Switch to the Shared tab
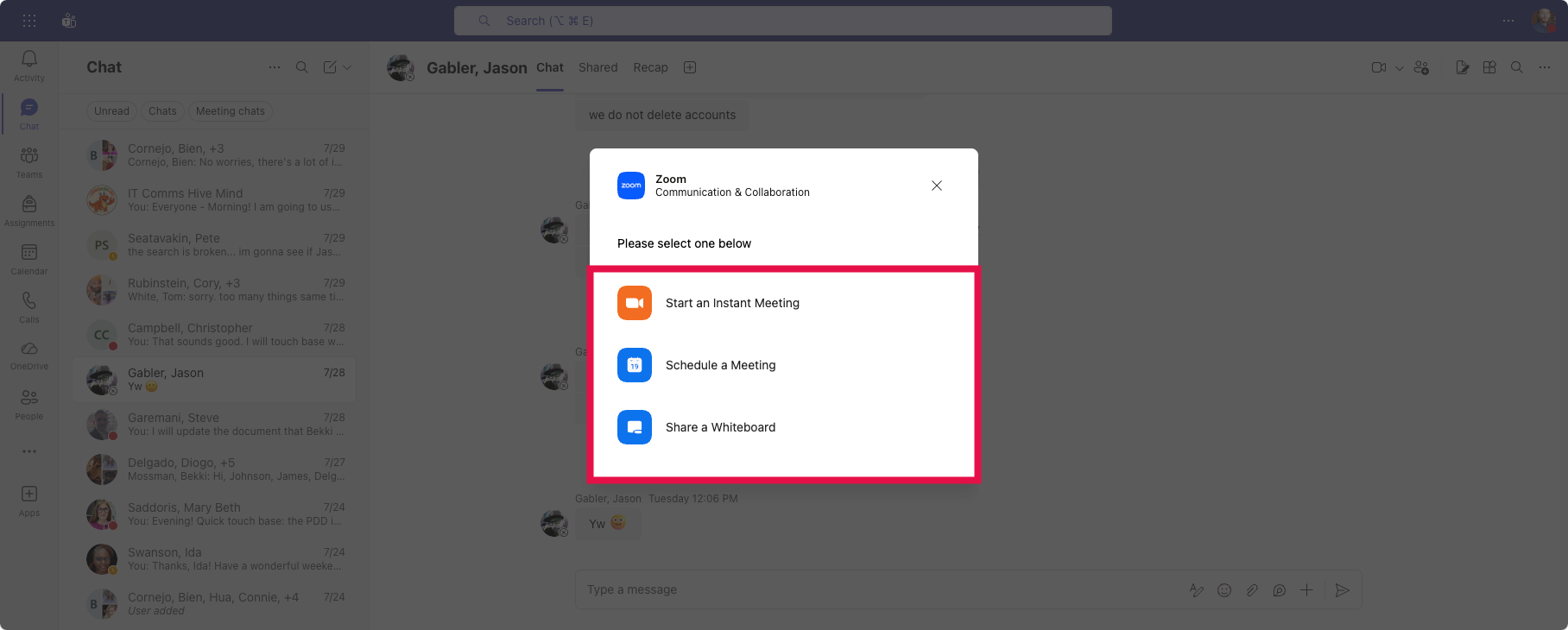Image resolution: width=1568 pixels, height=630 pixels. [x=598, y=67]
